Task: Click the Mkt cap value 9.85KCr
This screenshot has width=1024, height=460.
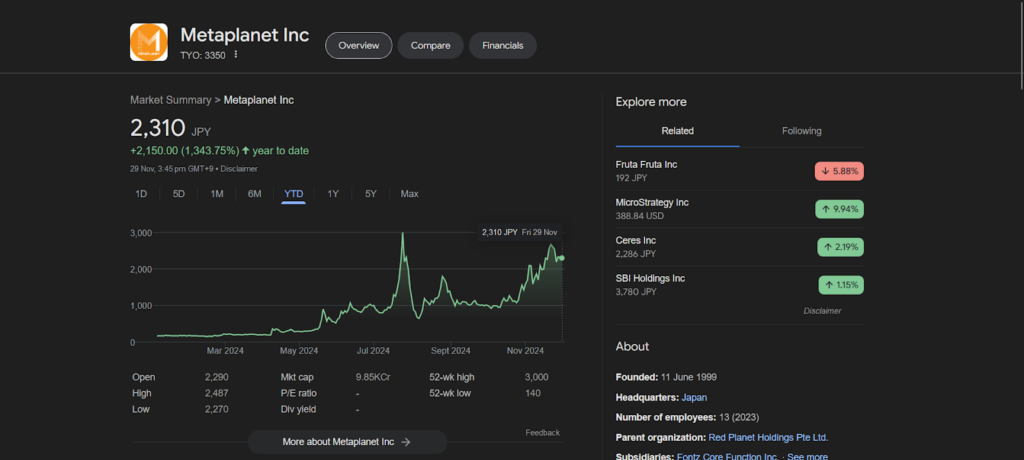Action: [x=373, y=377]
